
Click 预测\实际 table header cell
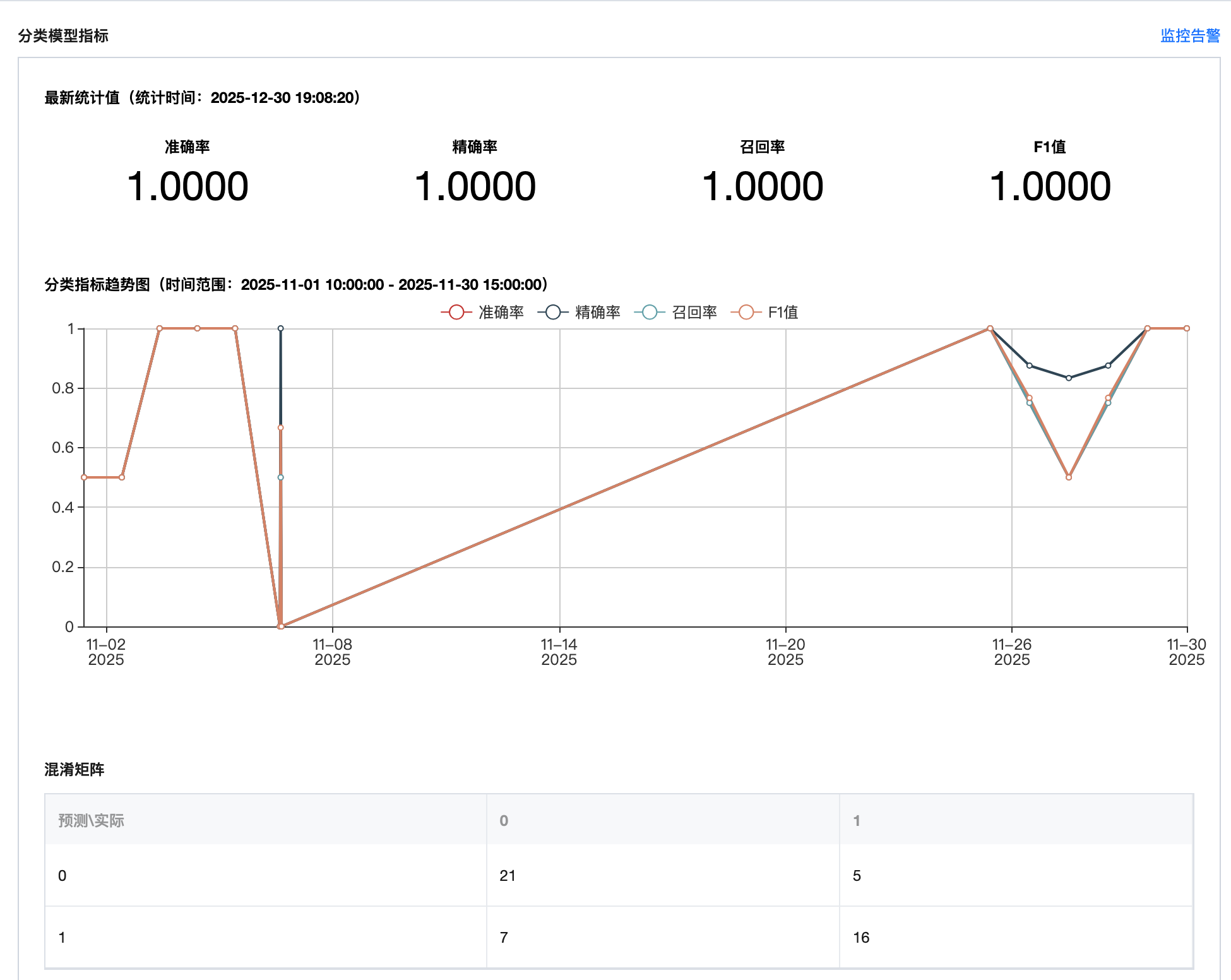coord(92,820)
